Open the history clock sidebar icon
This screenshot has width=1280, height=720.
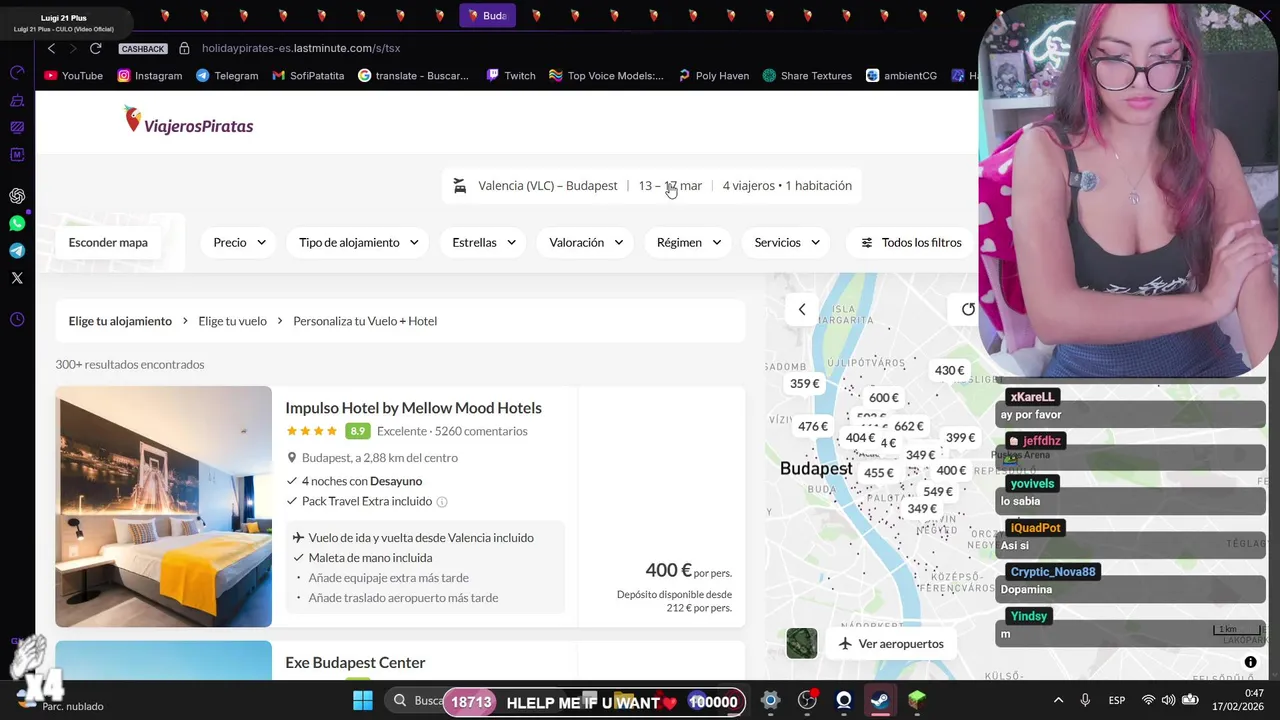pyautogui.click(x=17, y=320)
